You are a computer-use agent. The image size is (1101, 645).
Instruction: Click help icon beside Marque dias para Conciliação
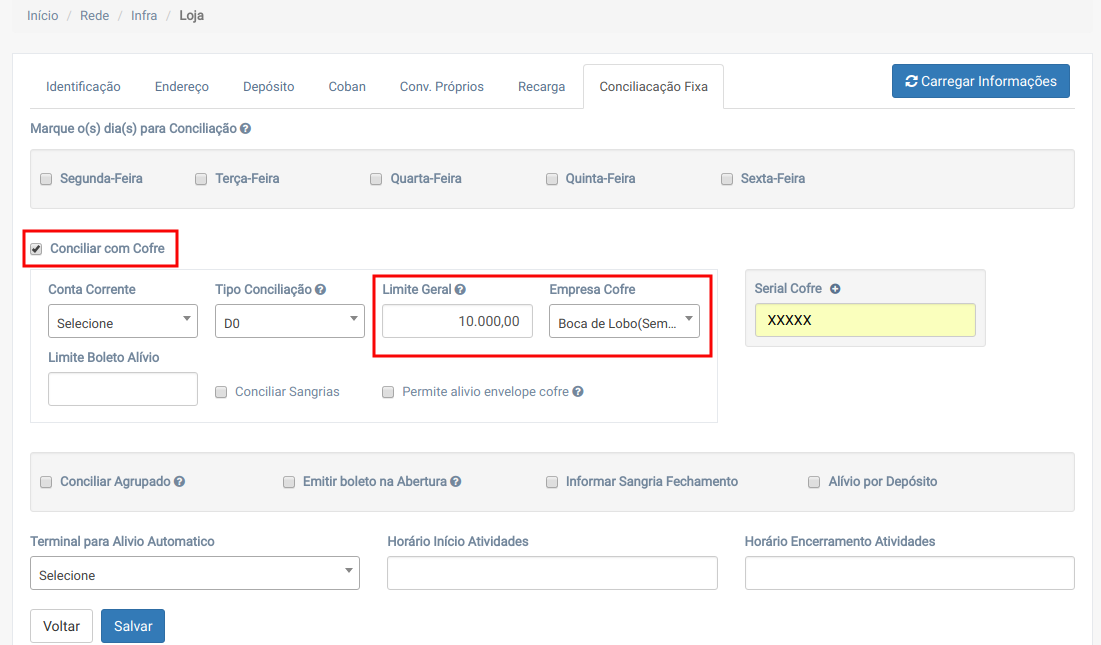pos(245,129)
